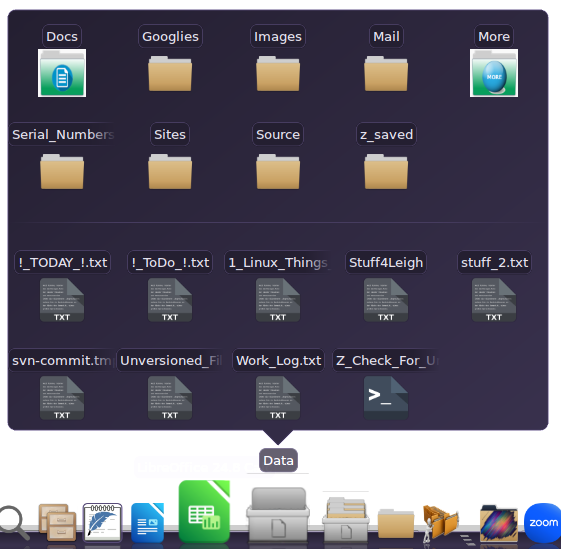Open the Images folder icon
The image size is (561, 549).
click(278, 73)
